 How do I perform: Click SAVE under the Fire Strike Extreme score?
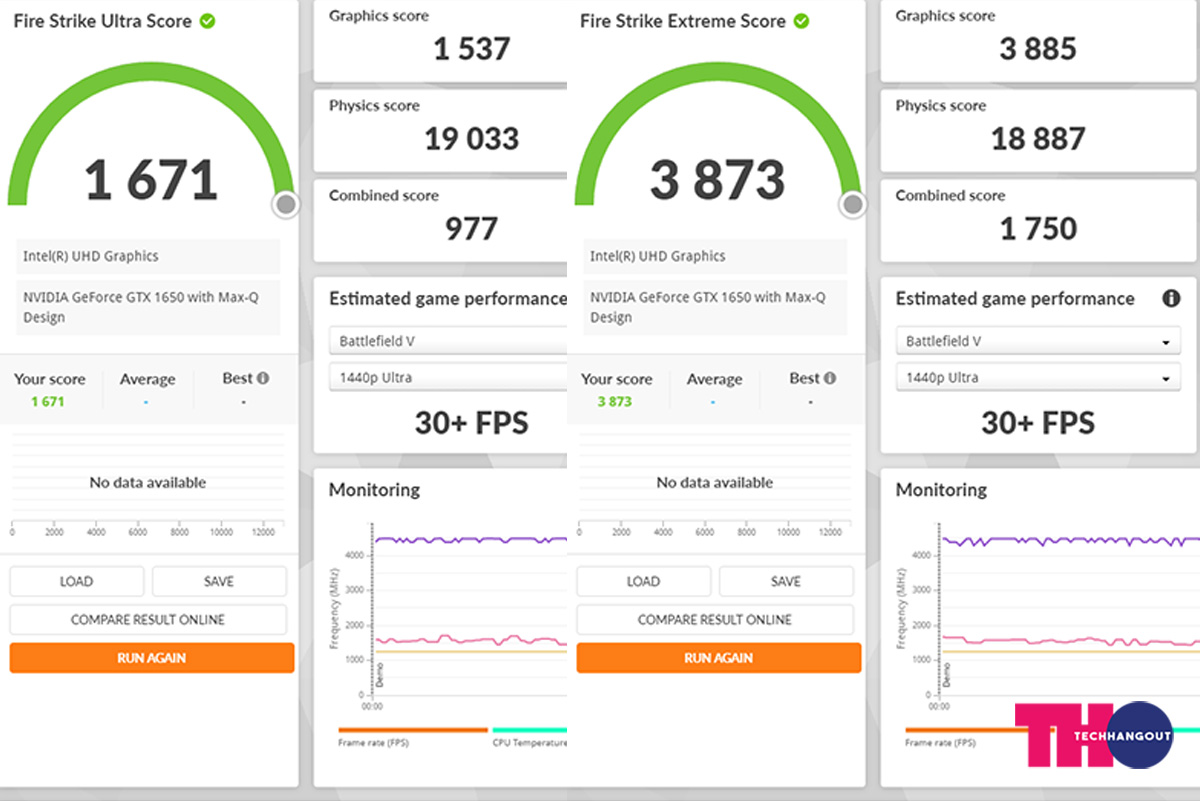point(786,581)
